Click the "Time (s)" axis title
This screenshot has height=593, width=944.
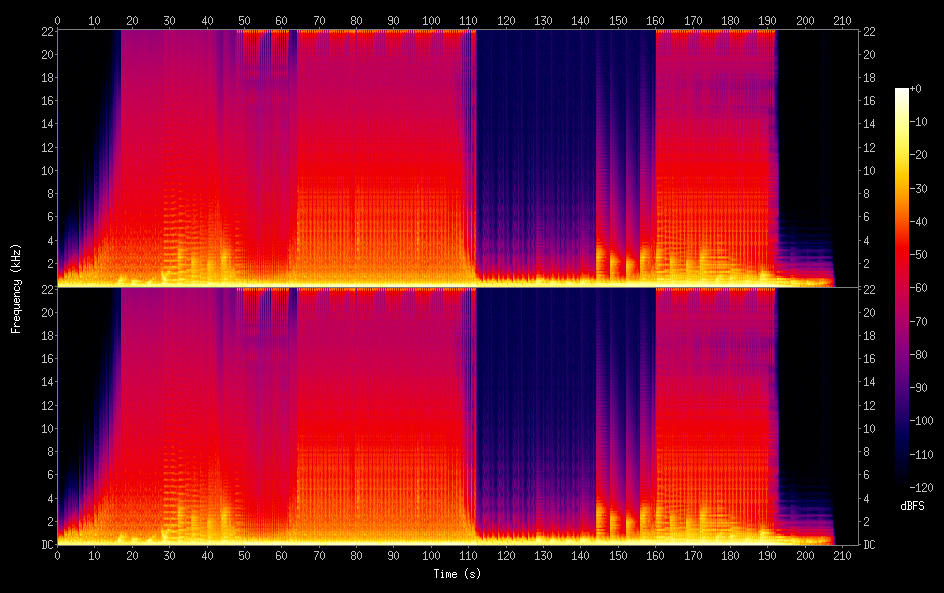pyautogui.click(x=456, y=574)
